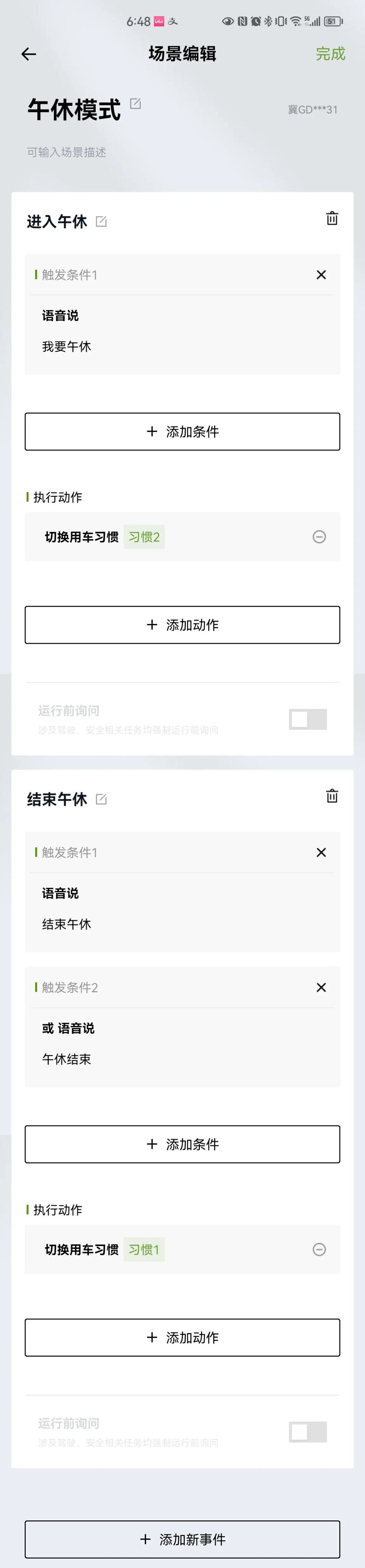
Task: Delete the 结束午休 event with trash icon
Action: (x=332, y=796)
